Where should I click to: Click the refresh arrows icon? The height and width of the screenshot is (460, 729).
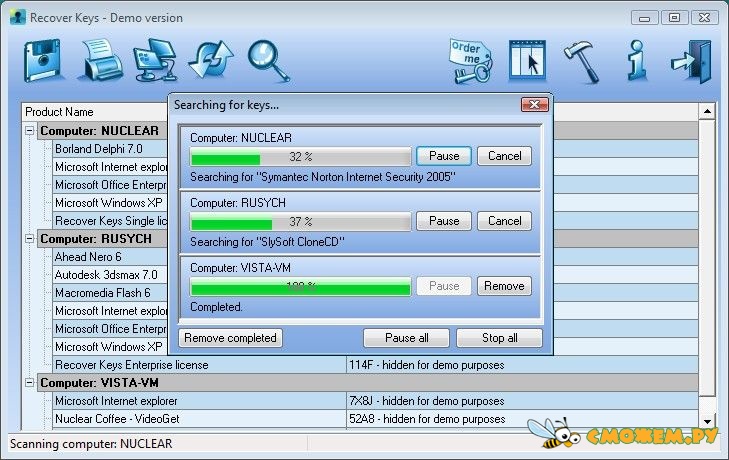(x=211, y=60)
